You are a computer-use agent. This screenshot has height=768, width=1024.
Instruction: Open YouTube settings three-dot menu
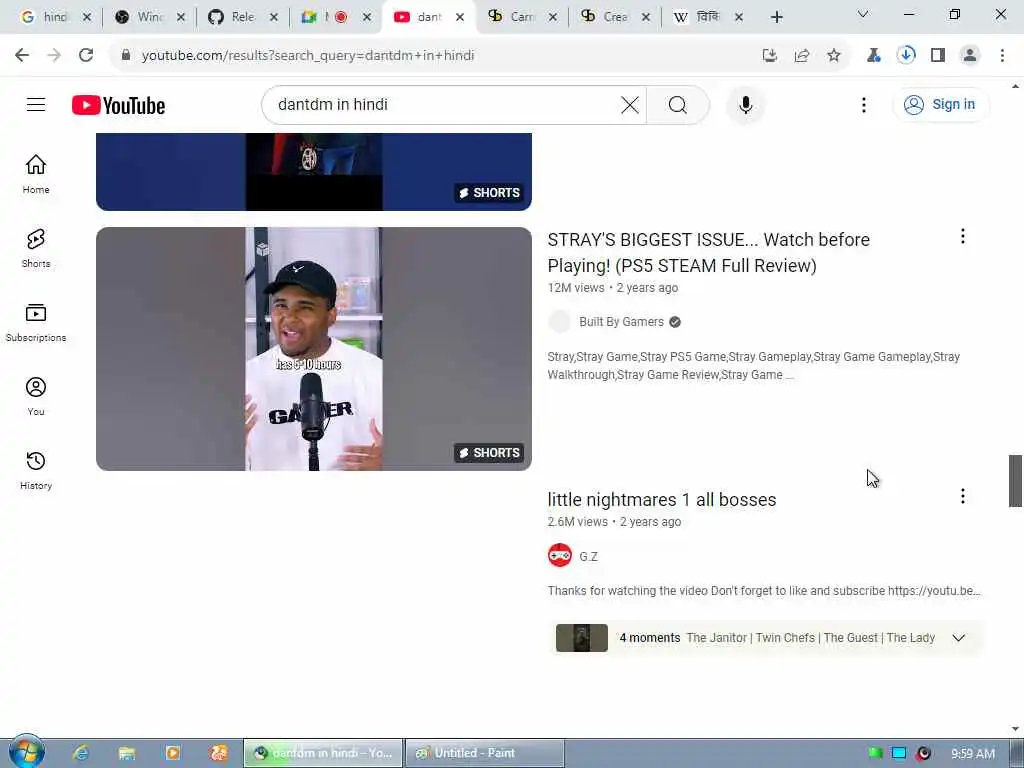pos(863,104)
